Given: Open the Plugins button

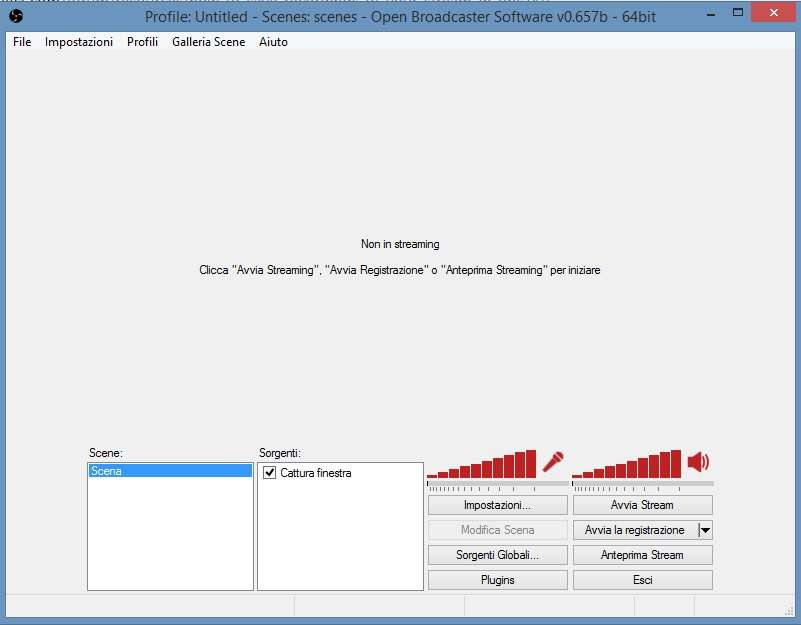Looking at the screenshot, I should point(497,580).
